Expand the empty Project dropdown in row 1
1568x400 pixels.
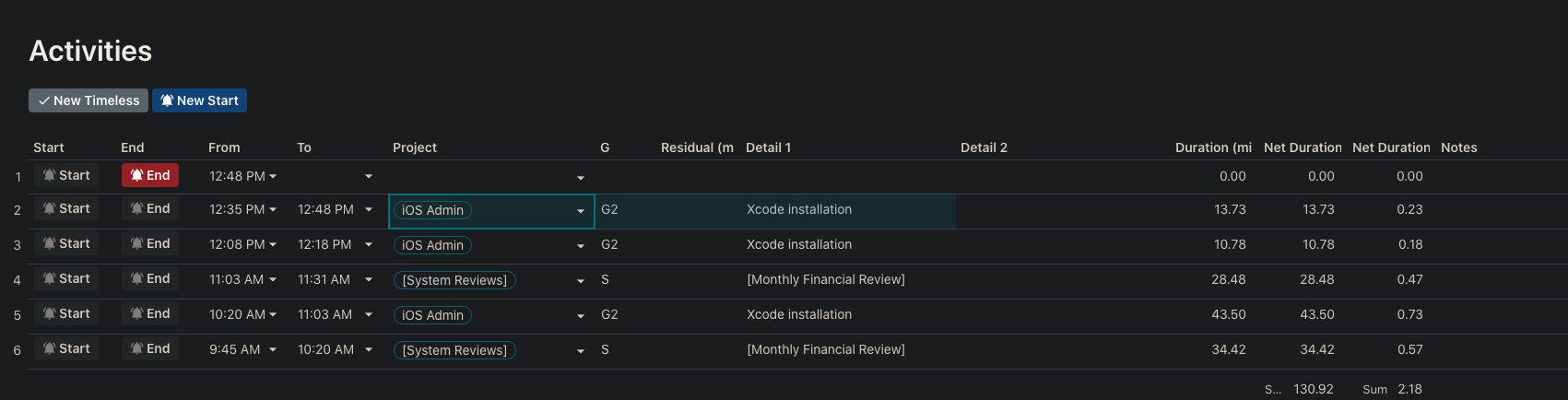(580, 177)
